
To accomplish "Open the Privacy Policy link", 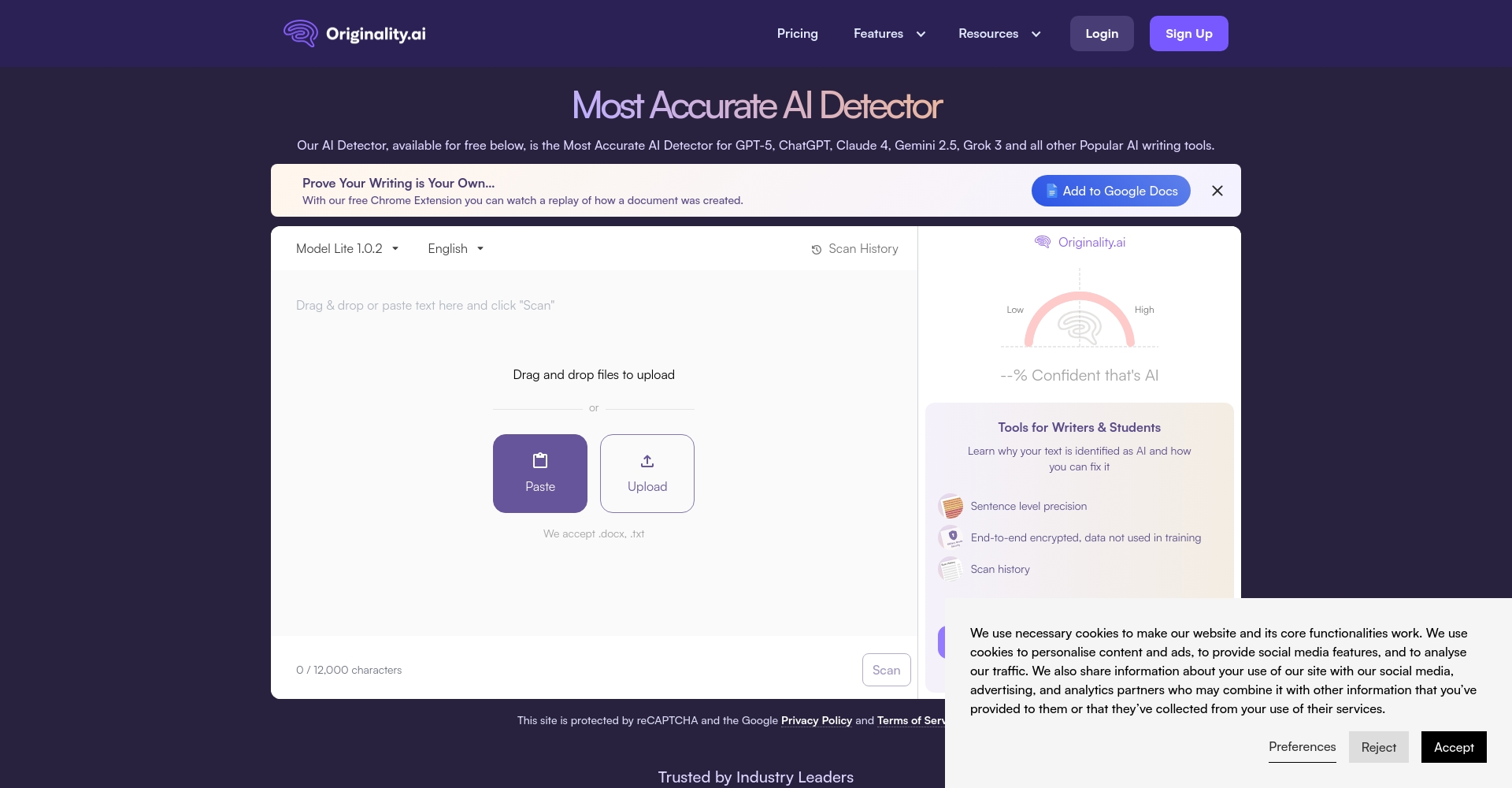I will click(816, 721).
